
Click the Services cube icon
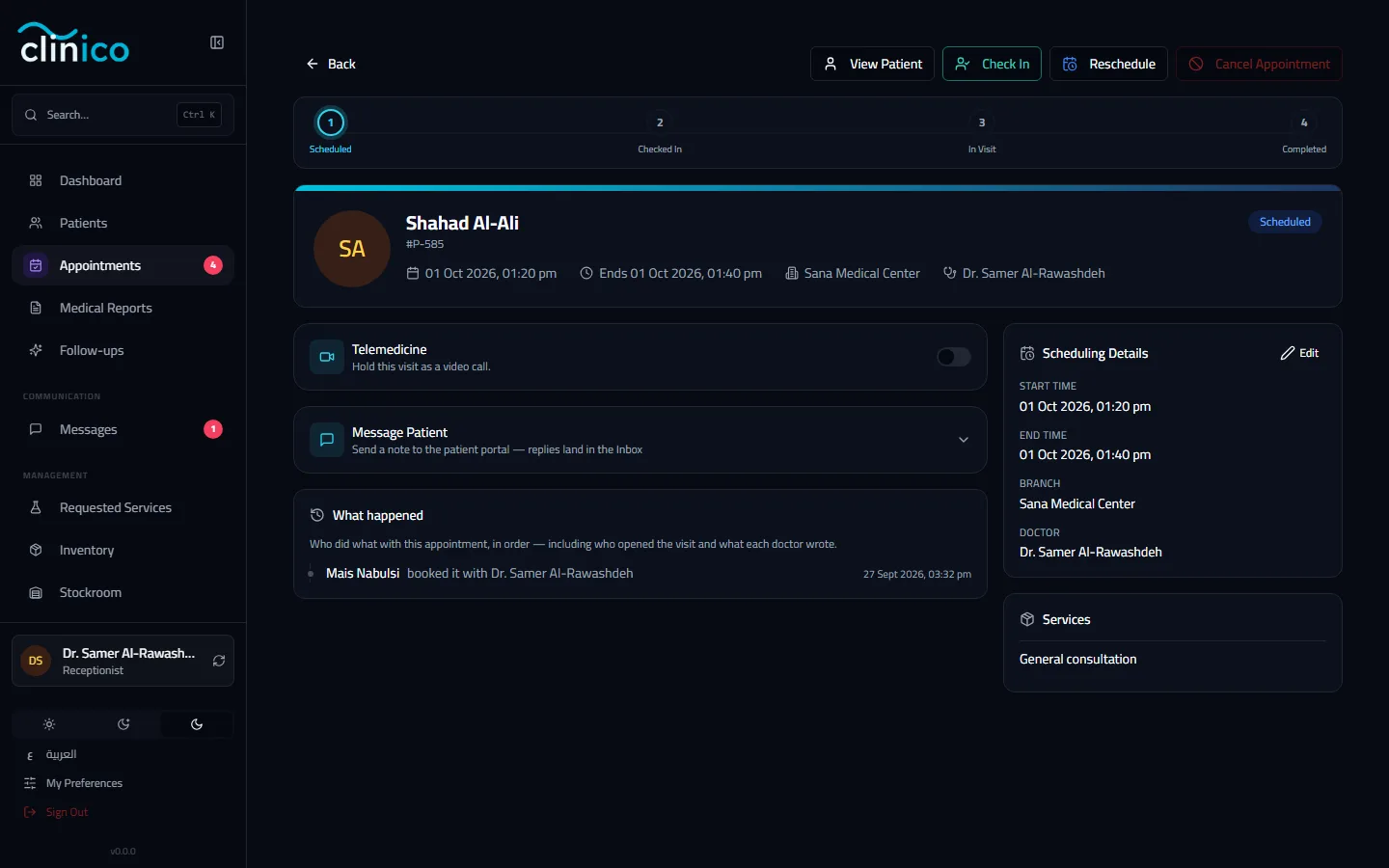tap(1027, 619)
